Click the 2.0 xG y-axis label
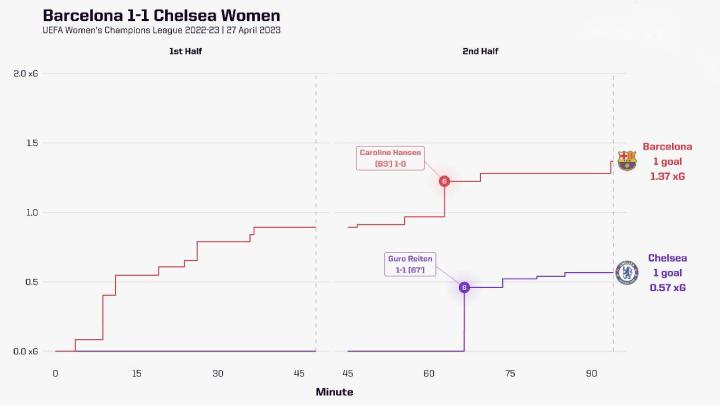Screen dimensions: 720x405 [x=26, y=74]
